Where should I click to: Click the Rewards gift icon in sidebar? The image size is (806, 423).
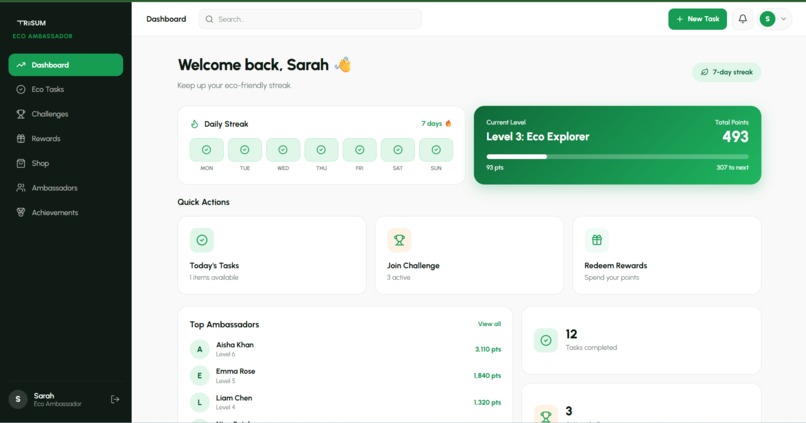pyautogui.click(x=21, y=139)
